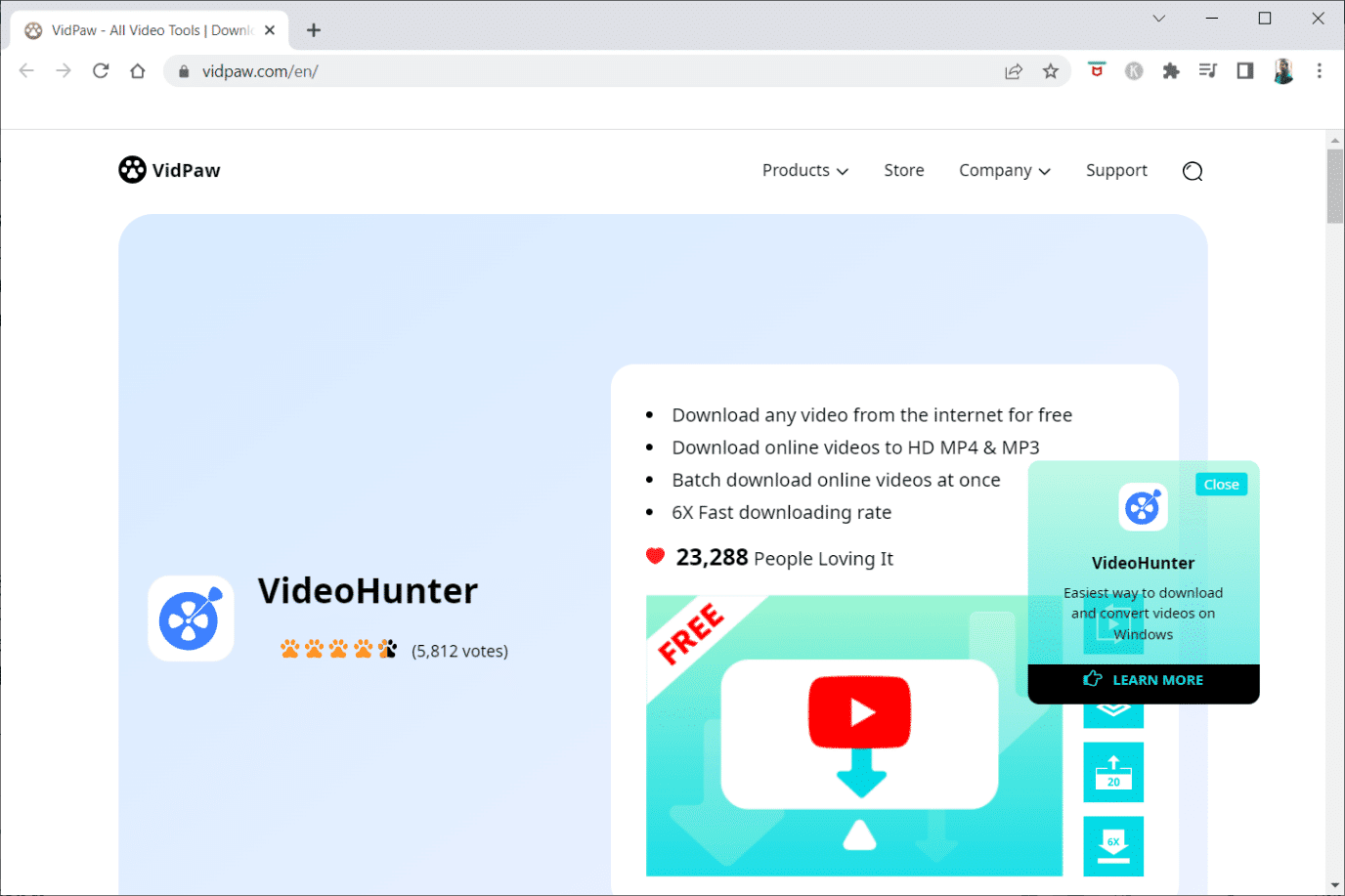Click the VidPaw paw logo icon
The width and height of the screenshot is (1345, 896).
pyautogui.click(x=132, y=170)
